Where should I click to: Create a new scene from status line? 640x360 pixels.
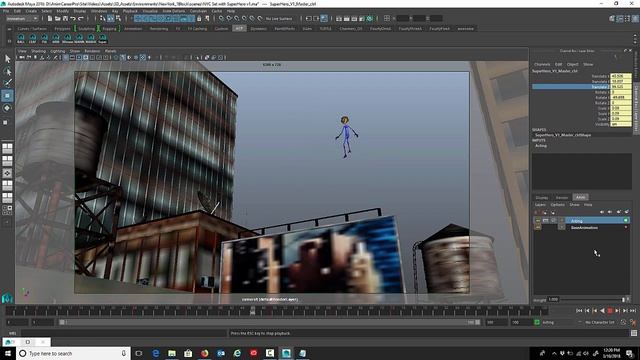tap(50, 18)
